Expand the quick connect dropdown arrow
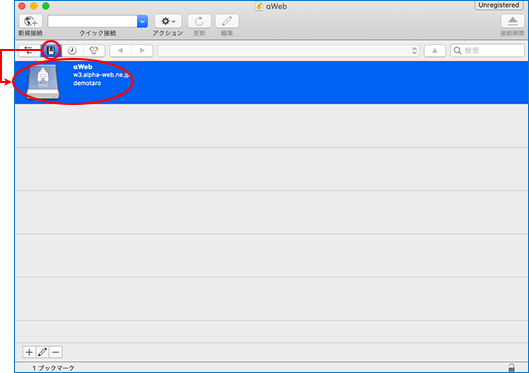Image resolution: width=529 pixels, height=373 pixels. pyautogui.click(x=142, y=21)
